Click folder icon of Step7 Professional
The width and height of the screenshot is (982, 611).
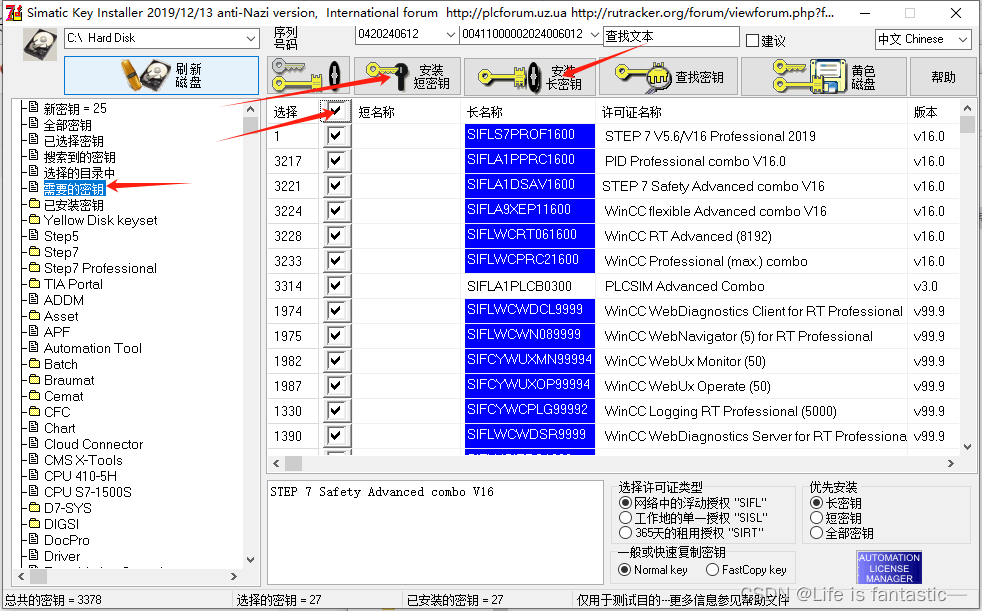[x=34, y=268]
